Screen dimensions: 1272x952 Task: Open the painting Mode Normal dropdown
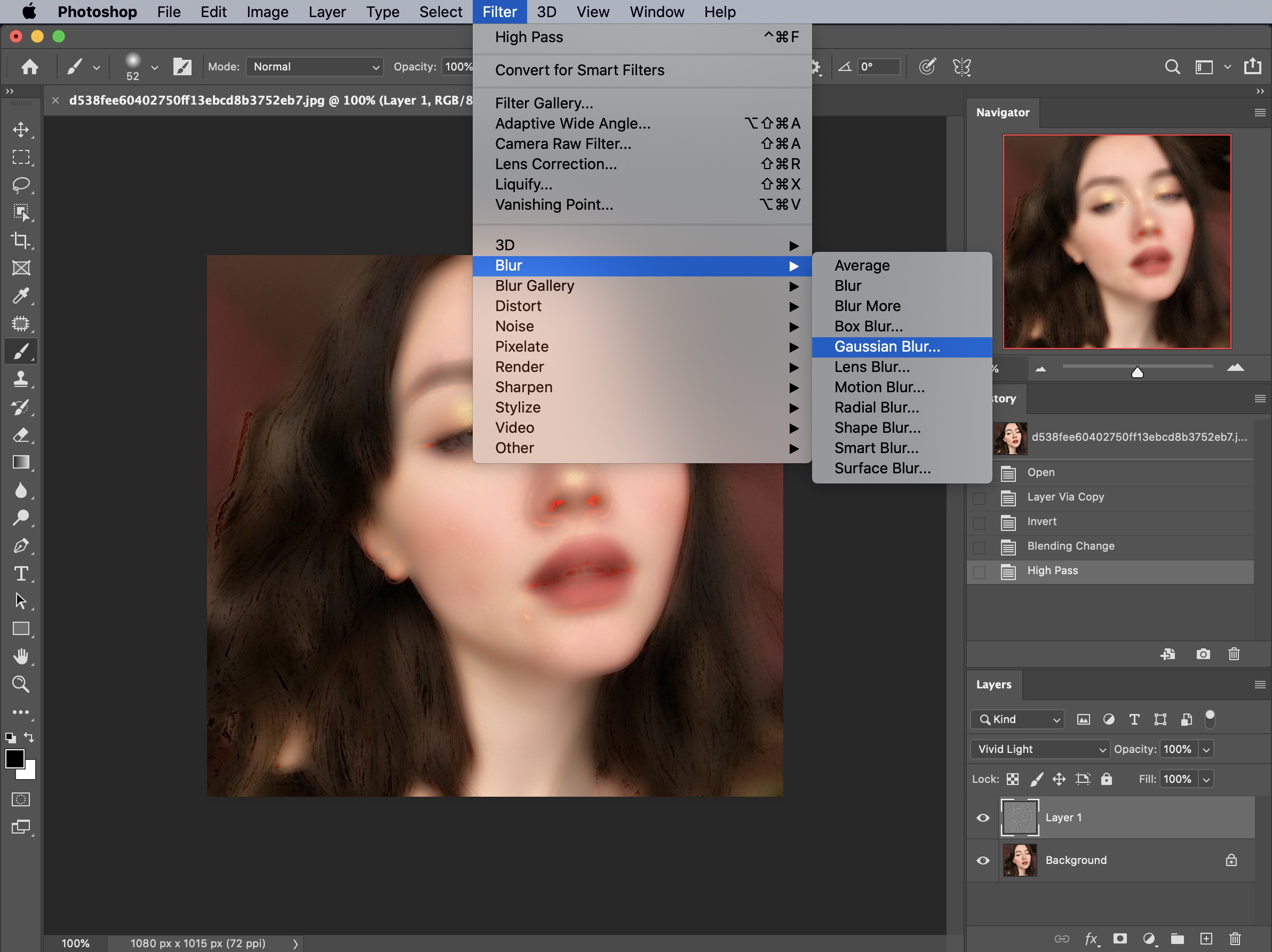pyautogui.click(x=315, y=67)
